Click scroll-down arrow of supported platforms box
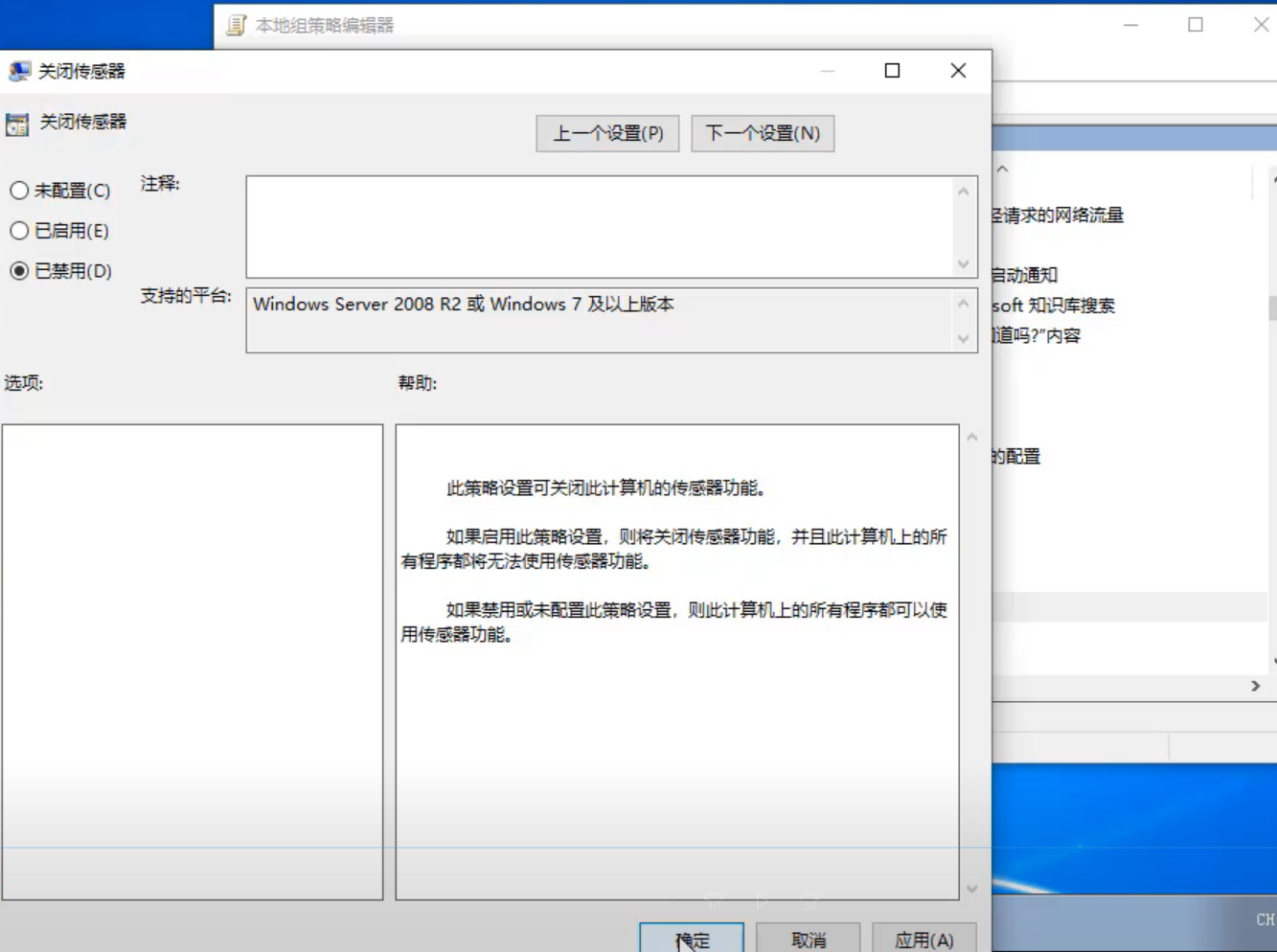The image size is (1277, 952). pos(964,338)
